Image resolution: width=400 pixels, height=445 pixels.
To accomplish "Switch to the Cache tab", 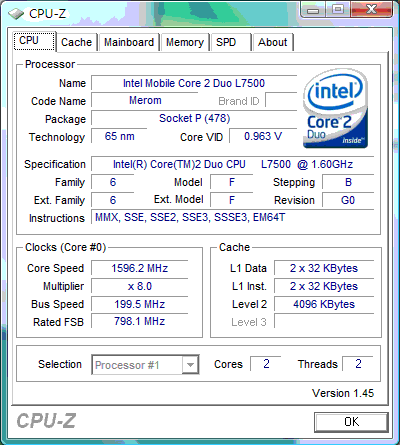I will [x=77, y=42].
